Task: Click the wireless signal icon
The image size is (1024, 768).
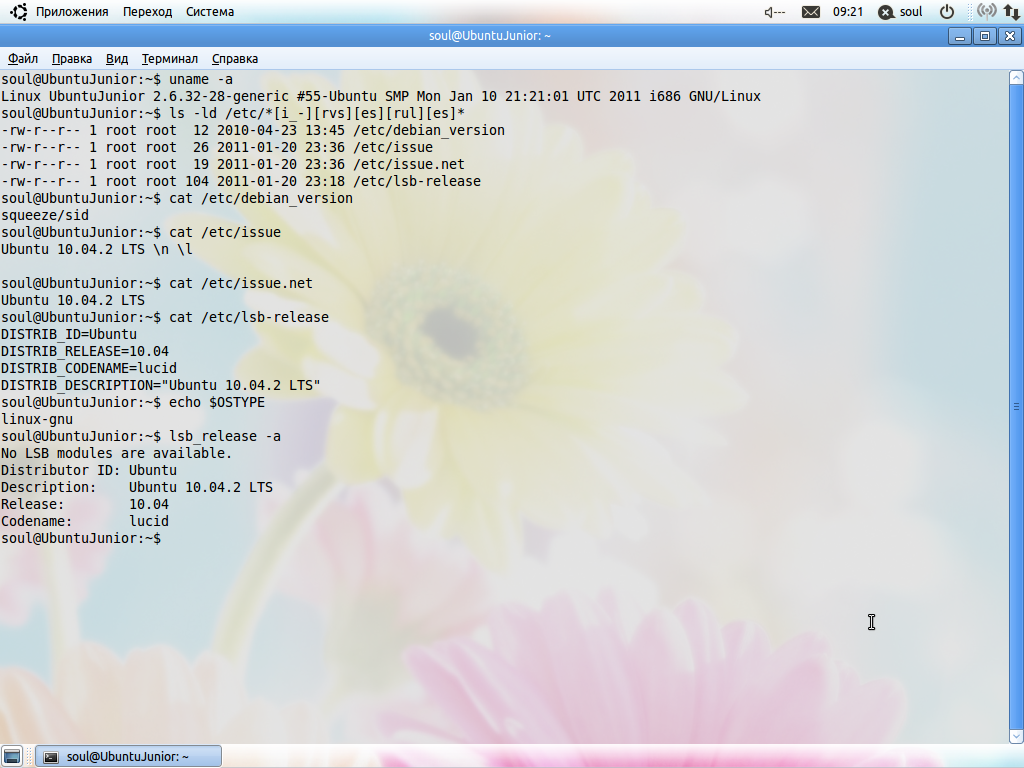Action: tap(987, 11)
